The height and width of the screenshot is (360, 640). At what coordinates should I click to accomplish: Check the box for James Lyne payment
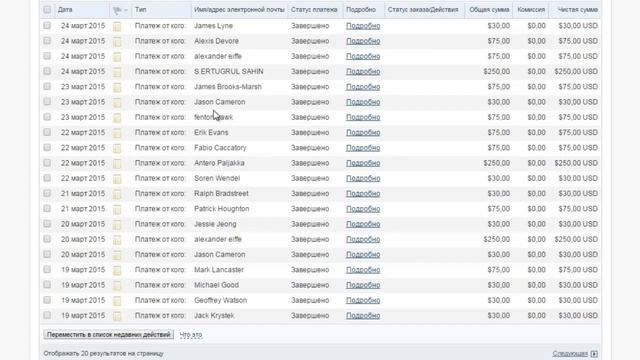pos(47,25)
